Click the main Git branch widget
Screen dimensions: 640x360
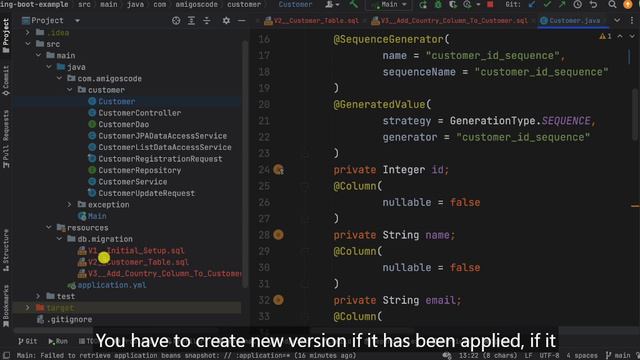click(619, 356)
